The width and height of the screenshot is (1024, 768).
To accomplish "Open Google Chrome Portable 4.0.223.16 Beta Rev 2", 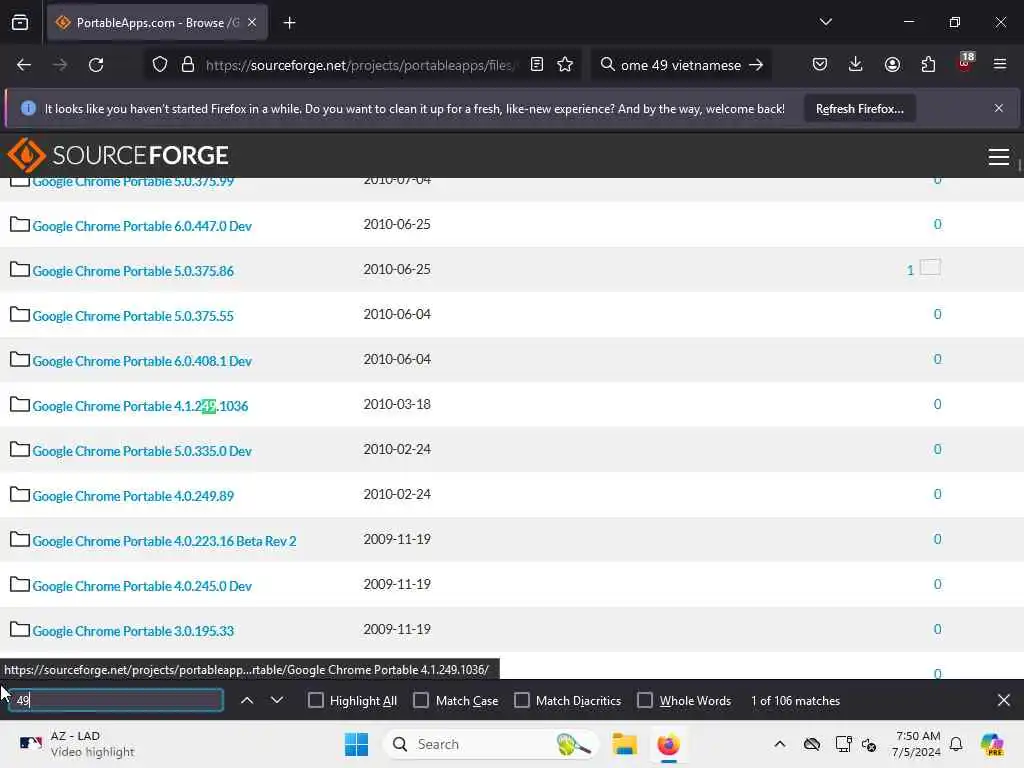I will tap(164, 541).
